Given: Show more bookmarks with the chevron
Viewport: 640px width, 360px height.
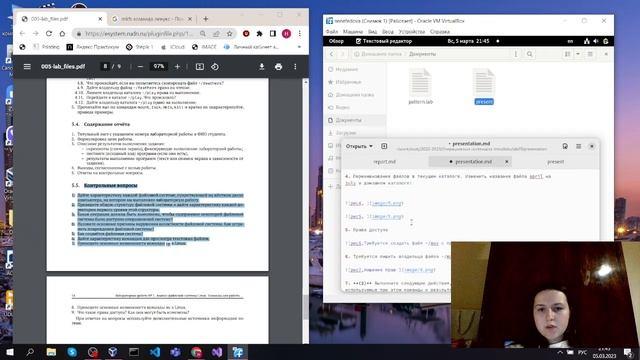Looking at the screenshot, I should pyautogui.click(x=299, y=47).
